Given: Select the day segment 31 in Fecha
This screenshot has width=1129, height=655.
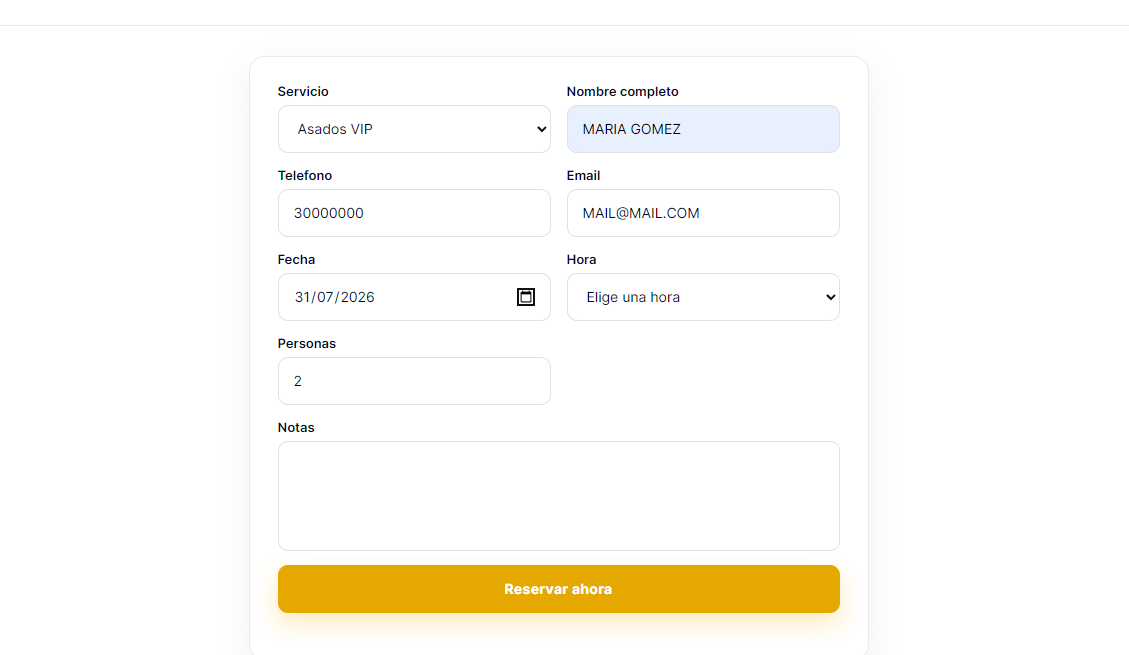Looking at the screenshot, I should [x=302, y=297].
